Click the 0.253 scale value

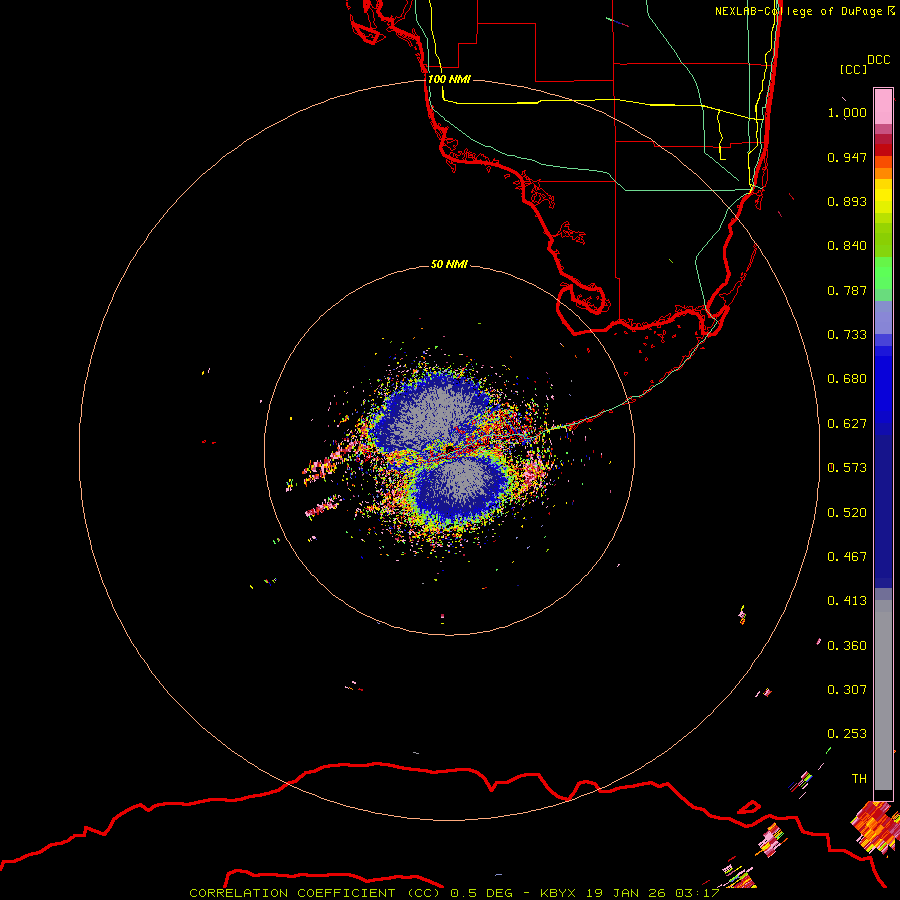pos(847,734)
